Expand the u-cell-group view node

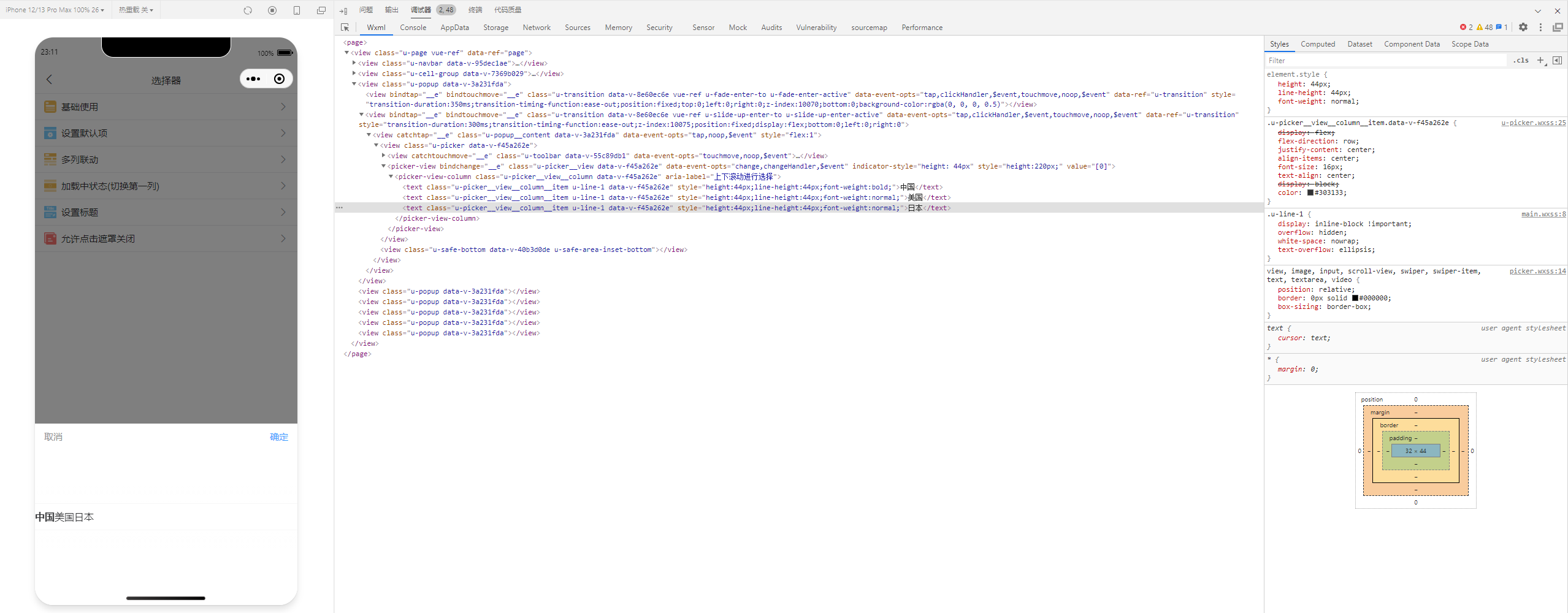coord(354,74)
